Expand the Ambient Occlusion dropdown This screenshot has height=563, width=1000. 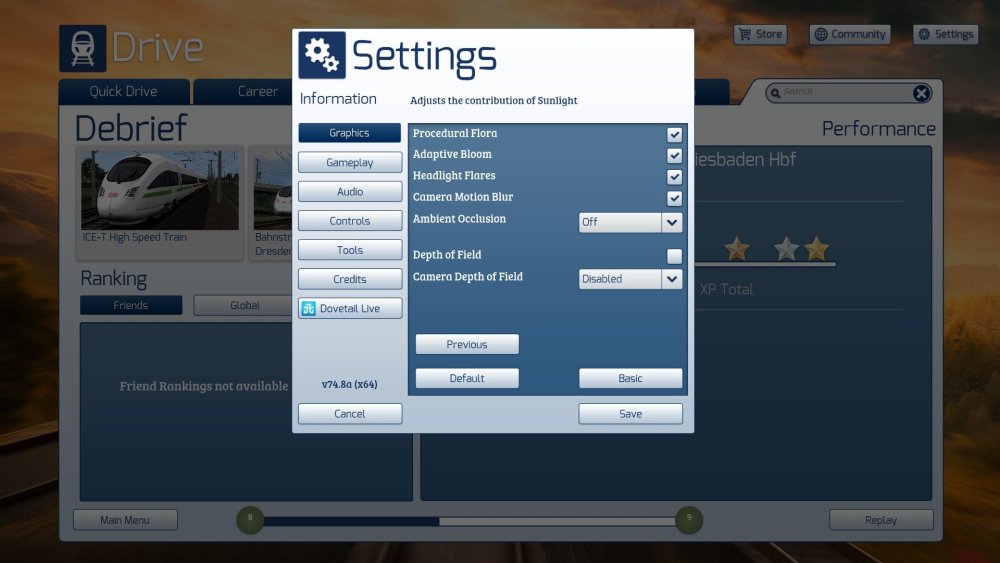(x=672, y=222)
